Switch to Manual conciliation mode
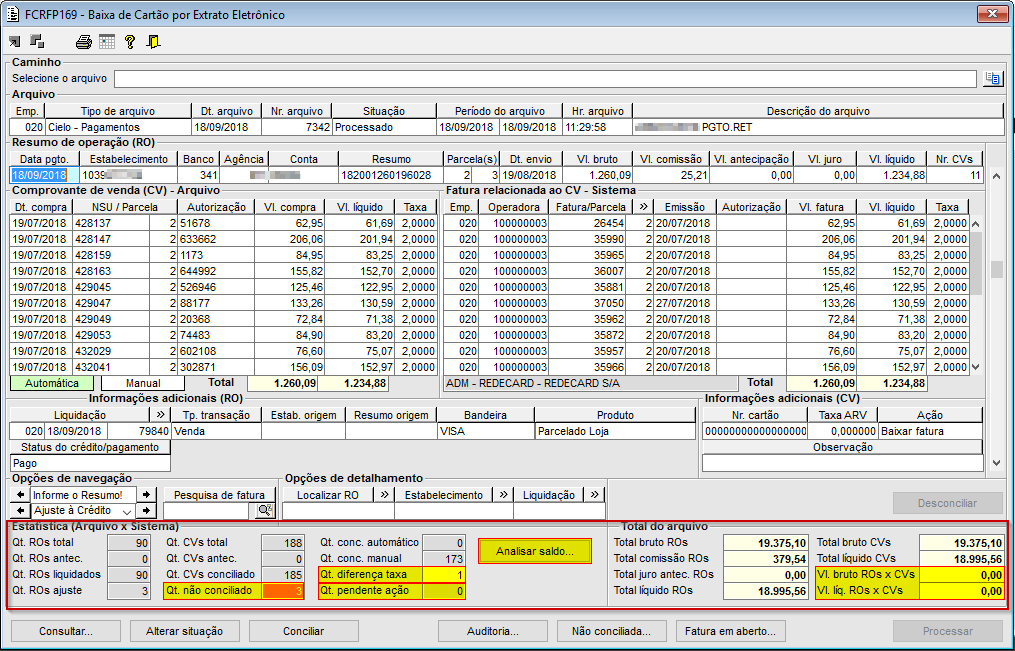 pos(143,383)
